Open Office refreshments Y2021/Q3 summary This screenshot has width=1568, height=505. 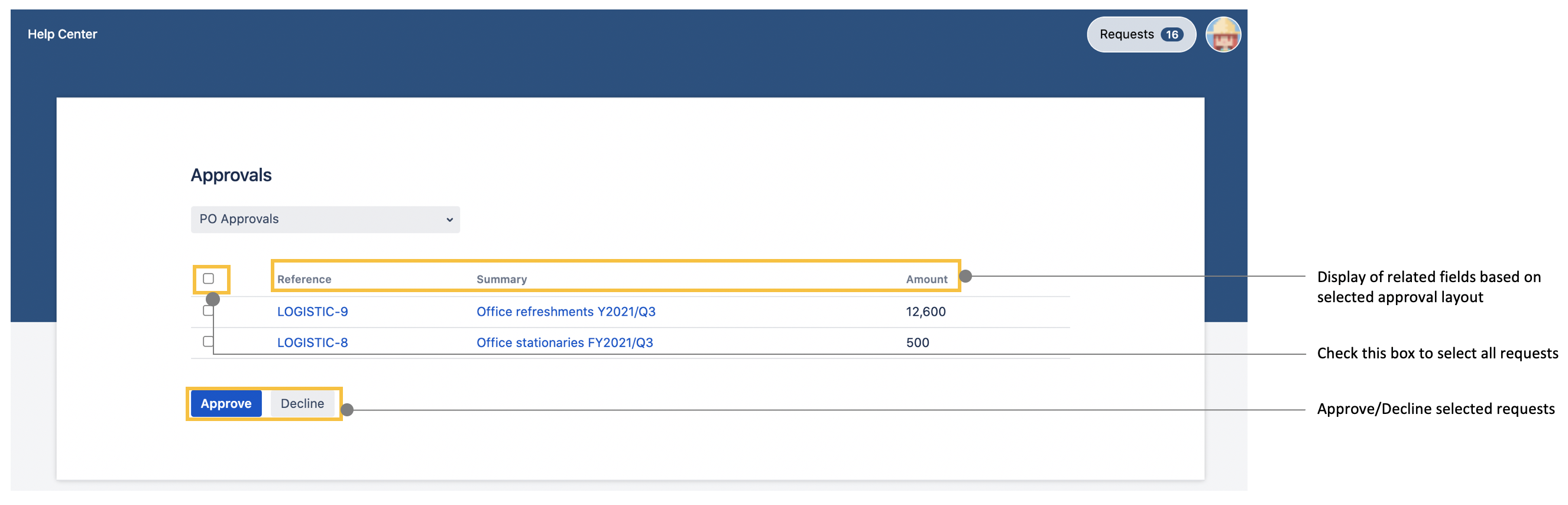tap(565, 312)
